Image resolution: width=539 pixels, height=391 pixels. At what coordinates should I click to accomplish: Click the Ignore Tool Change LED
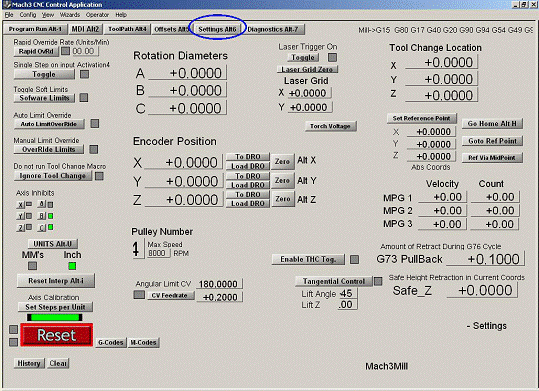coord(99,176)
